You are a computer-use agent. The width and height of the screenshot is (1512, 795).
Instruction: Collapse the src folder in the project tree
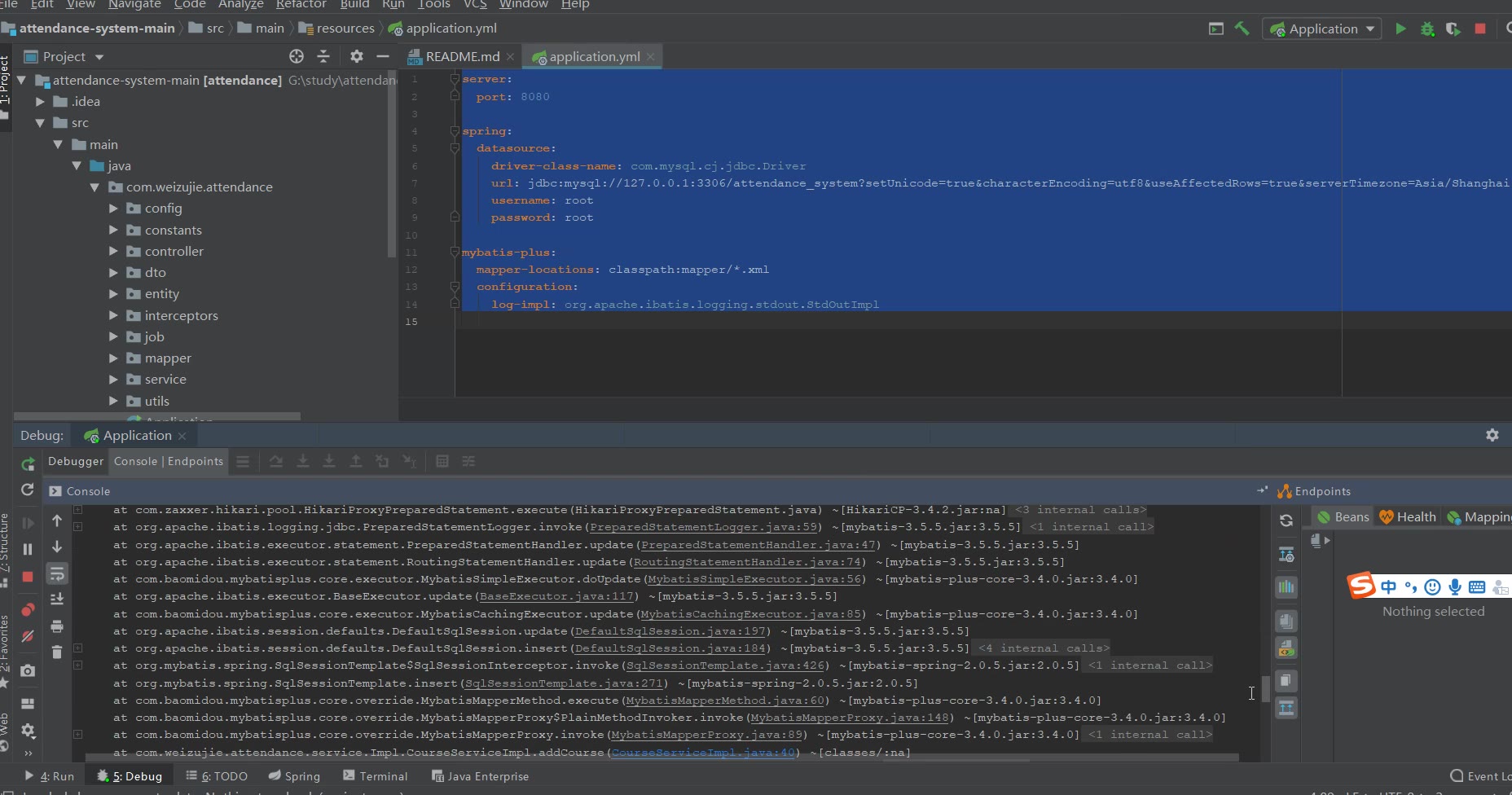point(40,123)
